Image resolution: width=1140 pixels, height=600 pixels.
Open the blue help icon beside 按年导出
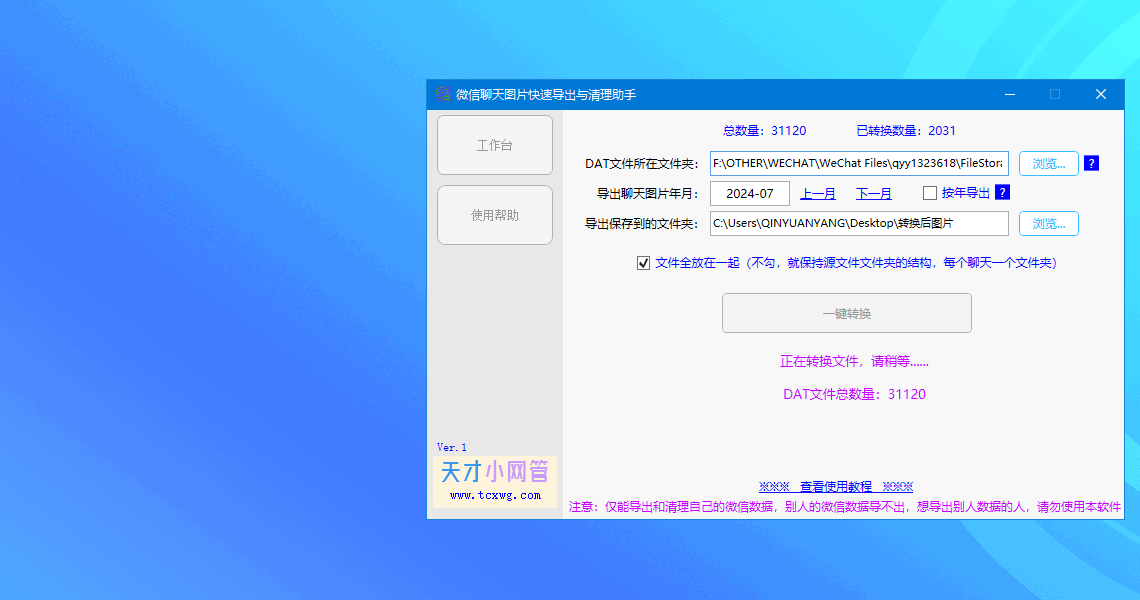[1002, 193]
